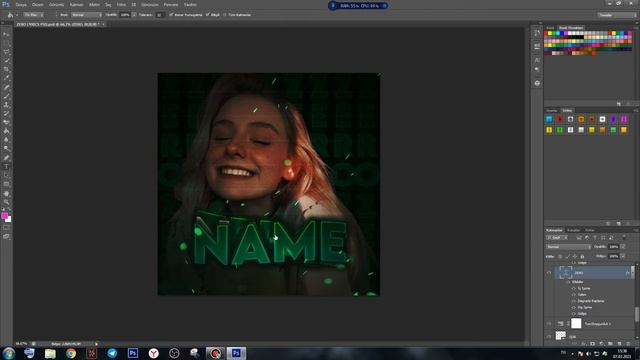Select the Move tool
Viewport: 640px width, 360px height.
6,34
